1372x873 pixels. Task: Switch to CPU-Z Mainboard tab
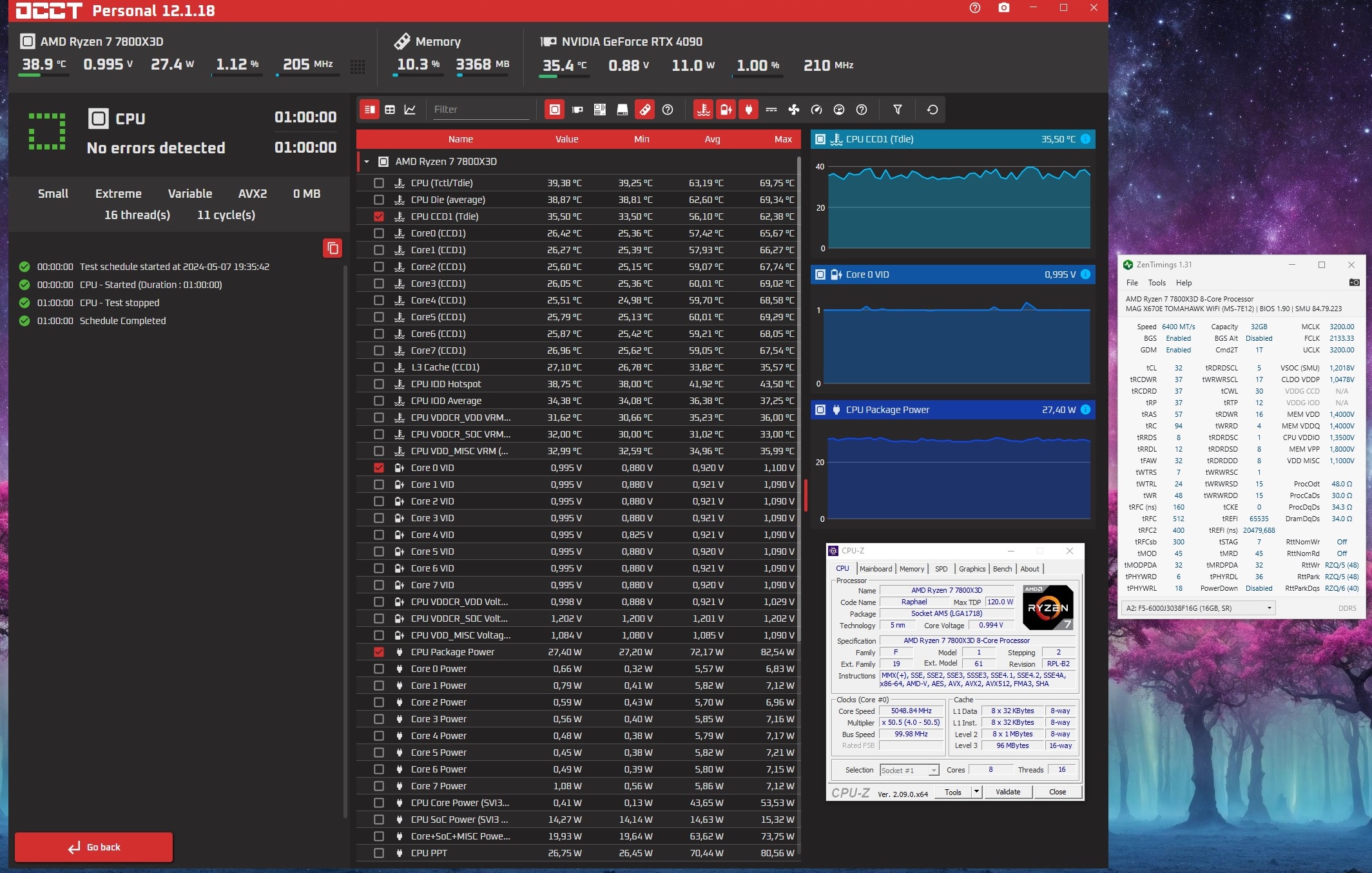[x=876, y=569]
